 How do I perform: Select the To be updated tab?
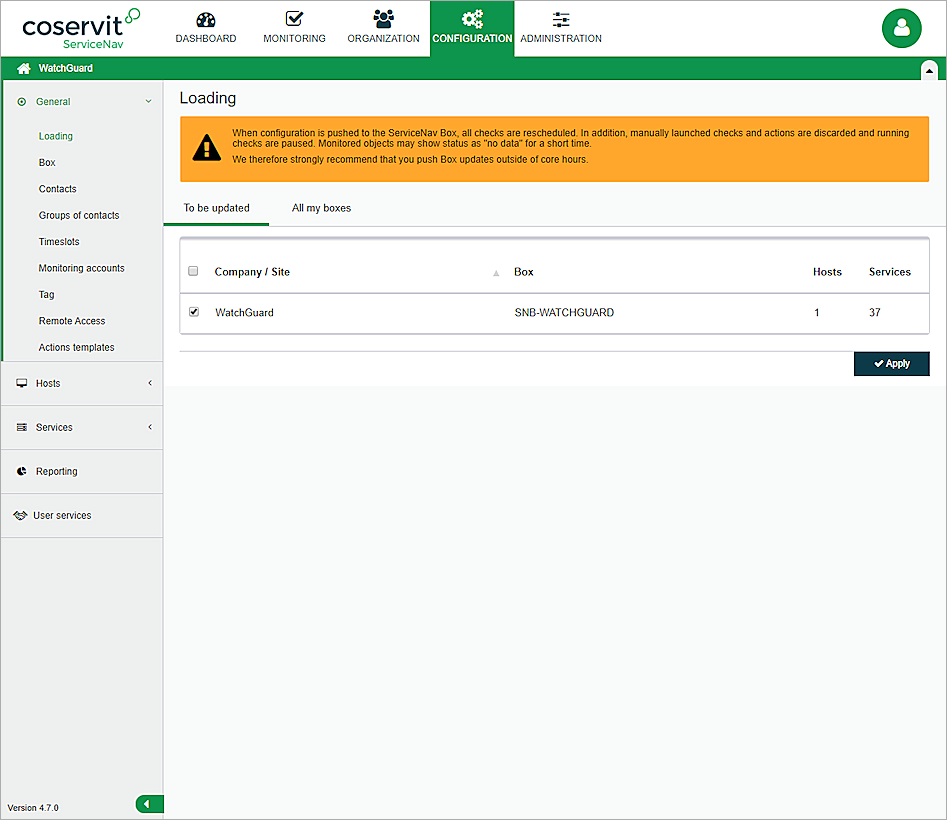pos(216,208)
